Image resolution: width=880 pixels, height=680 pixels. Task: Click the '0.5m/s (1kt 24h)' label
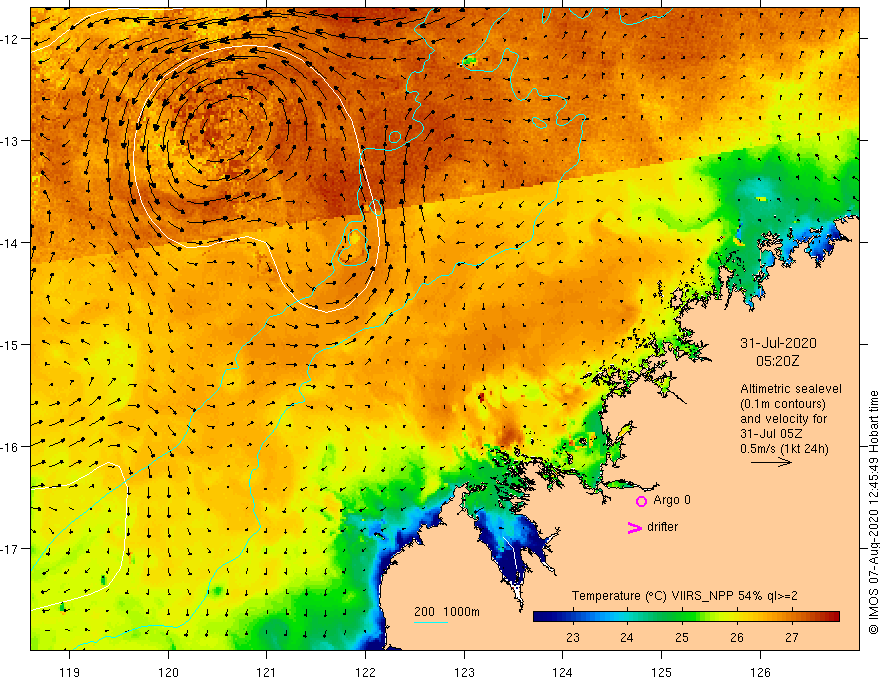(x=784, y=449)
